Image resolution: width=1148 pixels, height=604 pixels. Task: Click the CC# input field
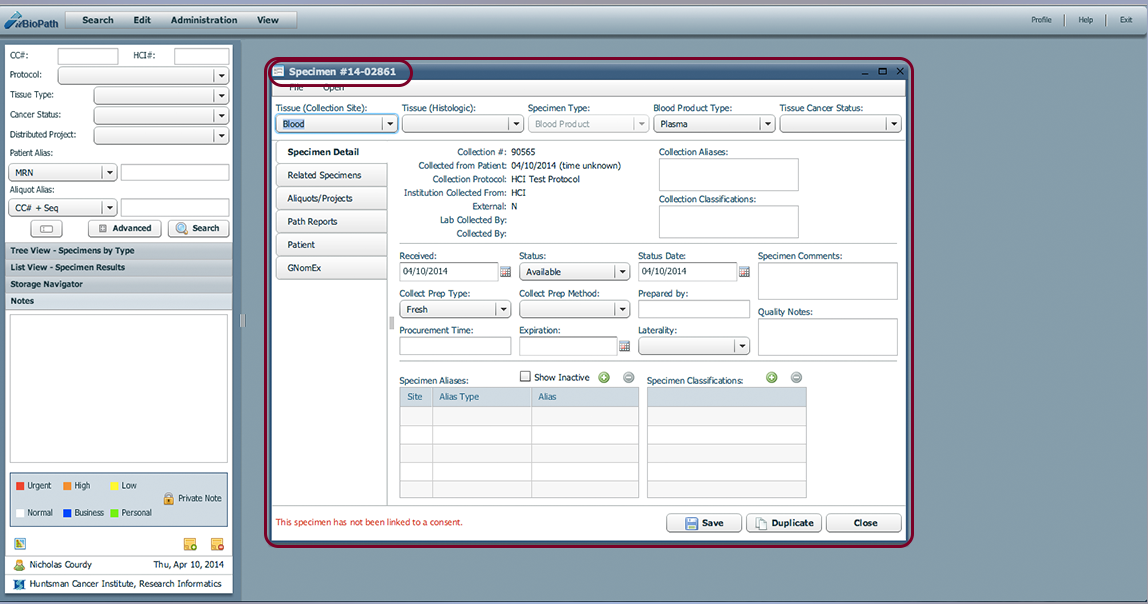[88, 56]
